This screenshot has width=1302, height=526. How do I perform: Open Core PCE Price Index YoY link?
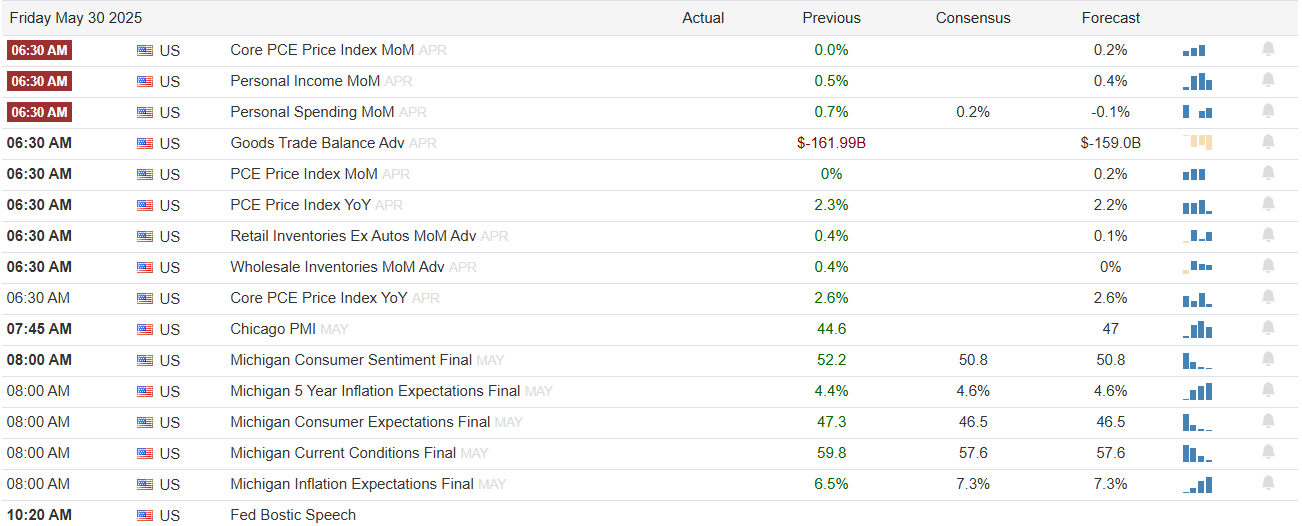(x=319, y=298)
